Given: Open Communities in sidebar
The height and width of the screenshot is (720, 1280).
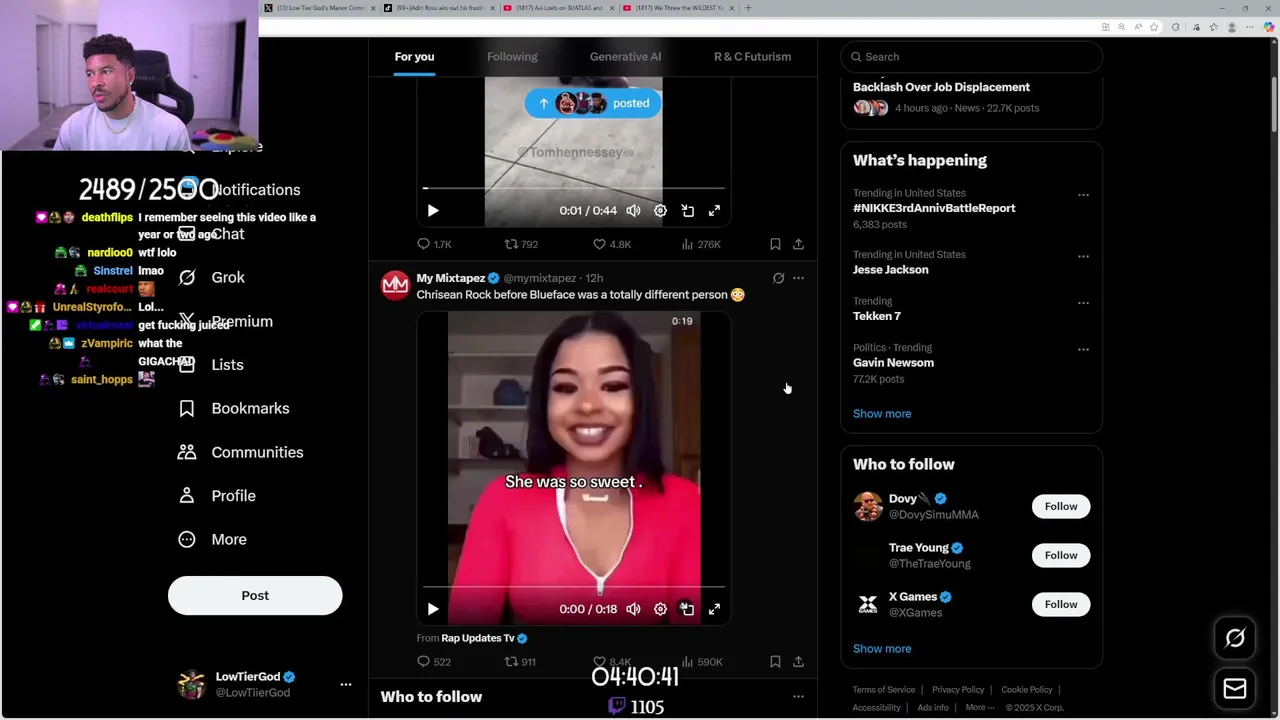Looking at the screenshot, I should pos(240,452).
